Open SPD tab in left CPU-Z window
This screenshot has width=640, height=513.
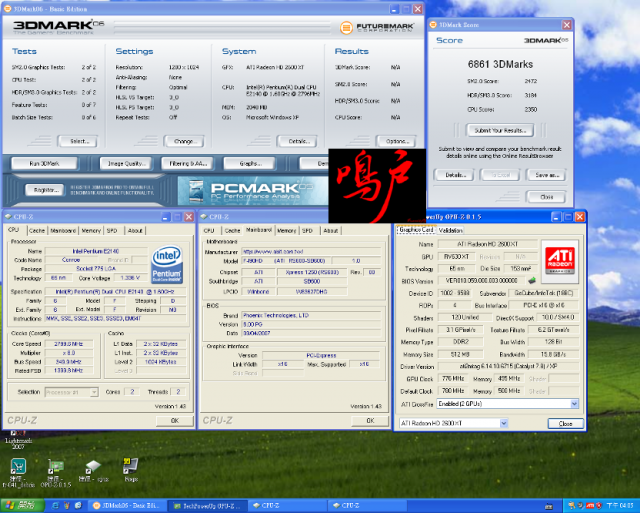click(x=112, y=231)
